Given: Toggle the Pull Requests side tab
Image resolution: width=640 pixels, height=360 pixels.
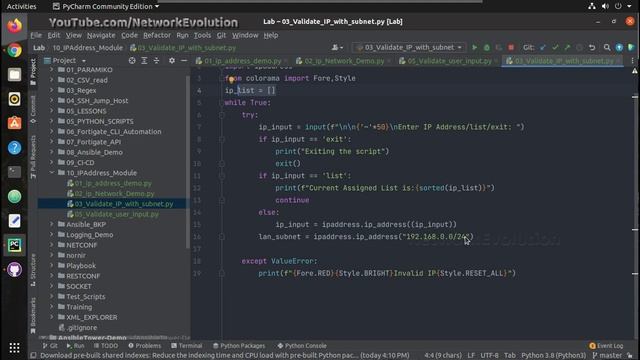Looking at the screenshot, I should 33,156.
